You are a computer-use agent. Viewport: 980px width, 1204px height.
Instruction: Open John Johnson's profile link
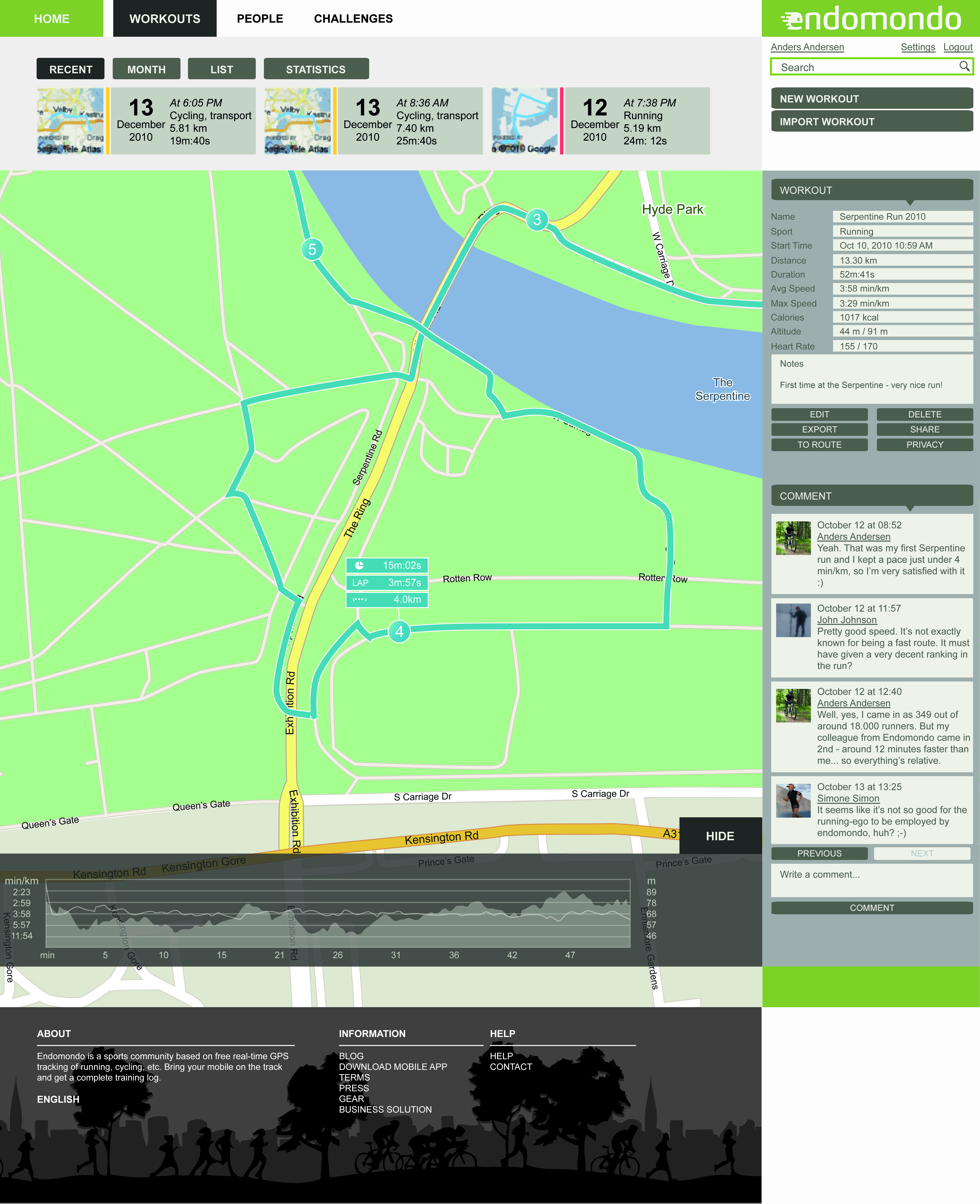(x=847, y=620)
